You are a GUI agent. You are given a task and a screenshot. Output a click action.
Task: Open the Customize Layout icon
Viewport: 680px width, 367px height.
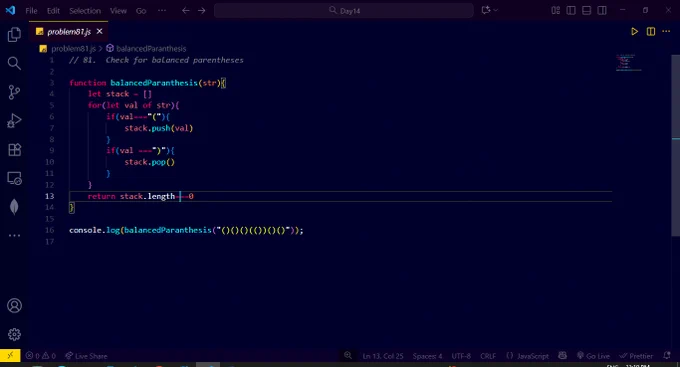pos(556,10)
